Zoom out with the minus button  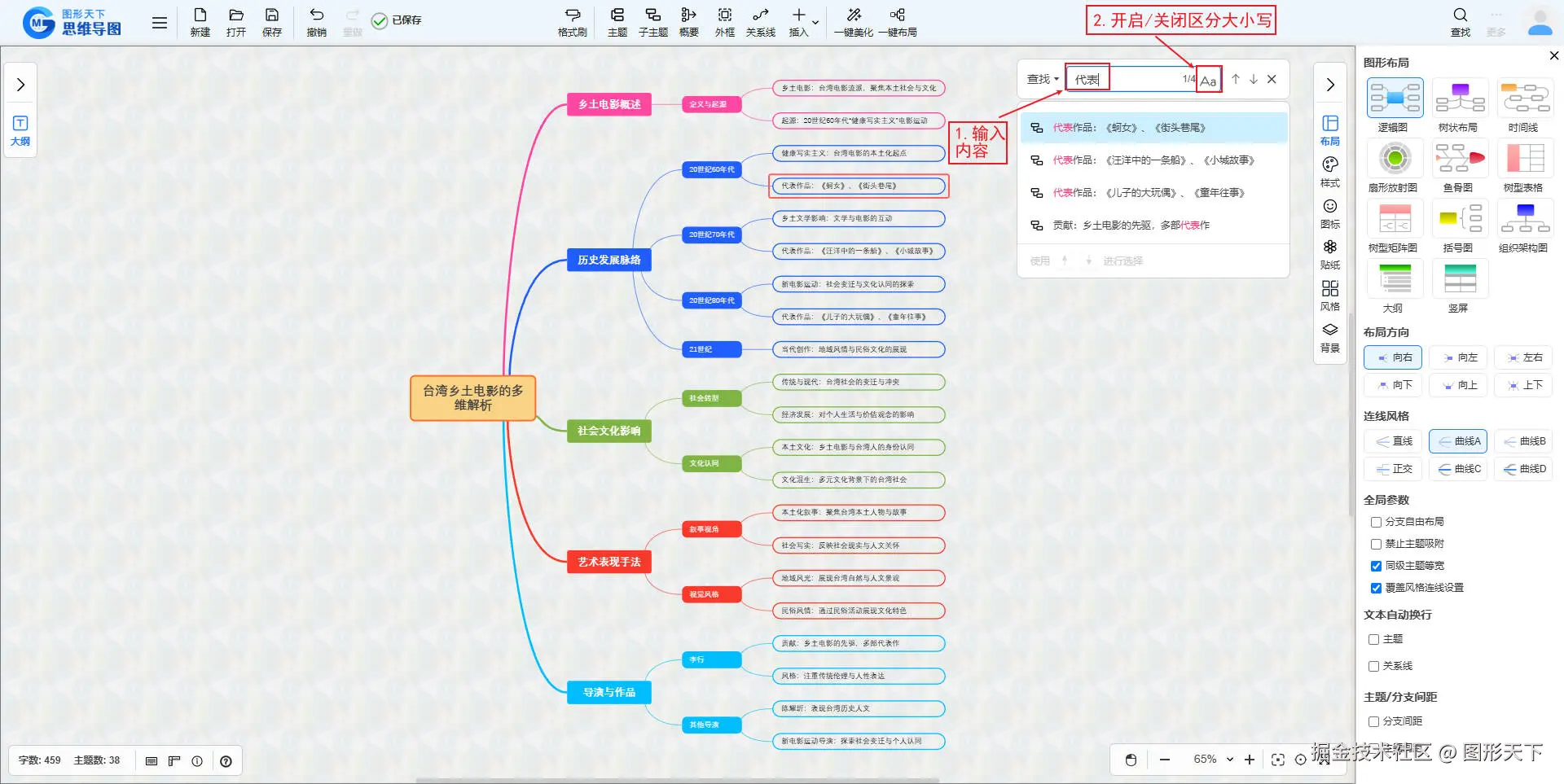click(1165, 760)
